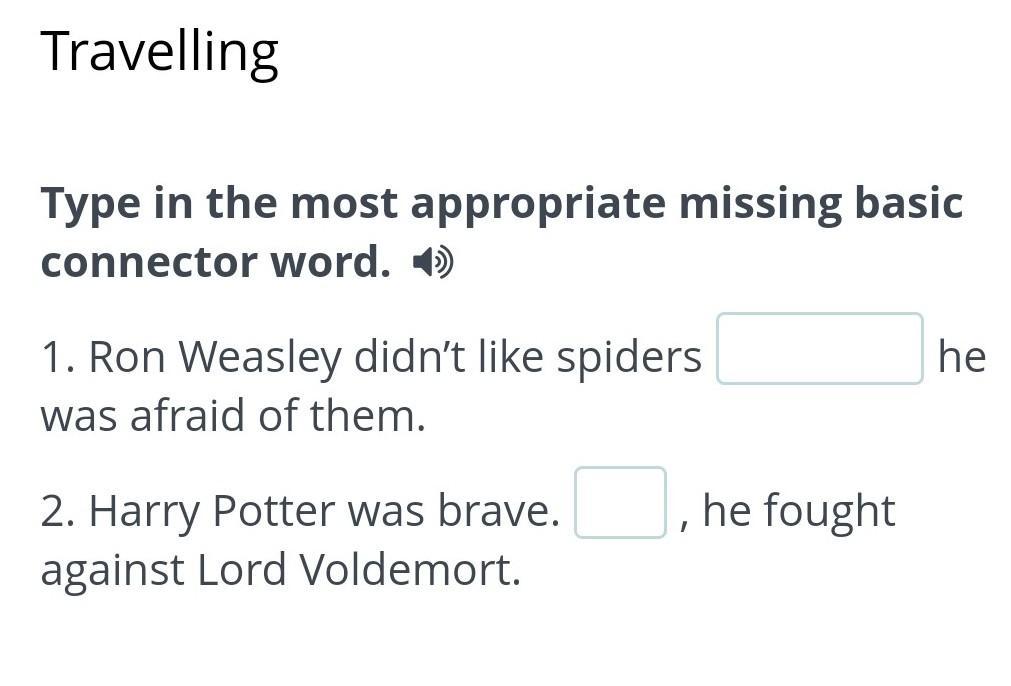Focus the blank after "Harry Potter was brave."

click(x=620, y=503)
